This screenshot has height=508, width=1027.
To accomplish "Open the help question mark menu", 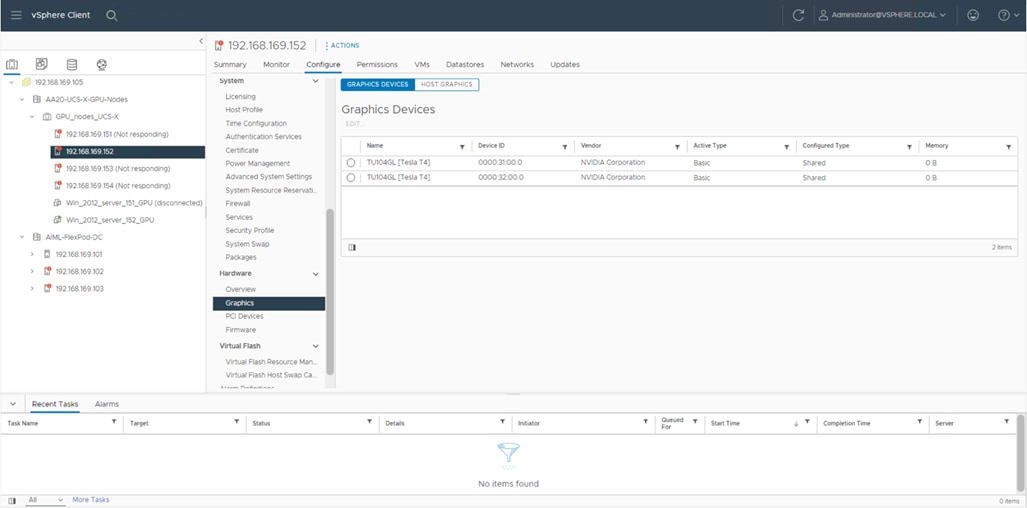I will tap(1008, 15).
